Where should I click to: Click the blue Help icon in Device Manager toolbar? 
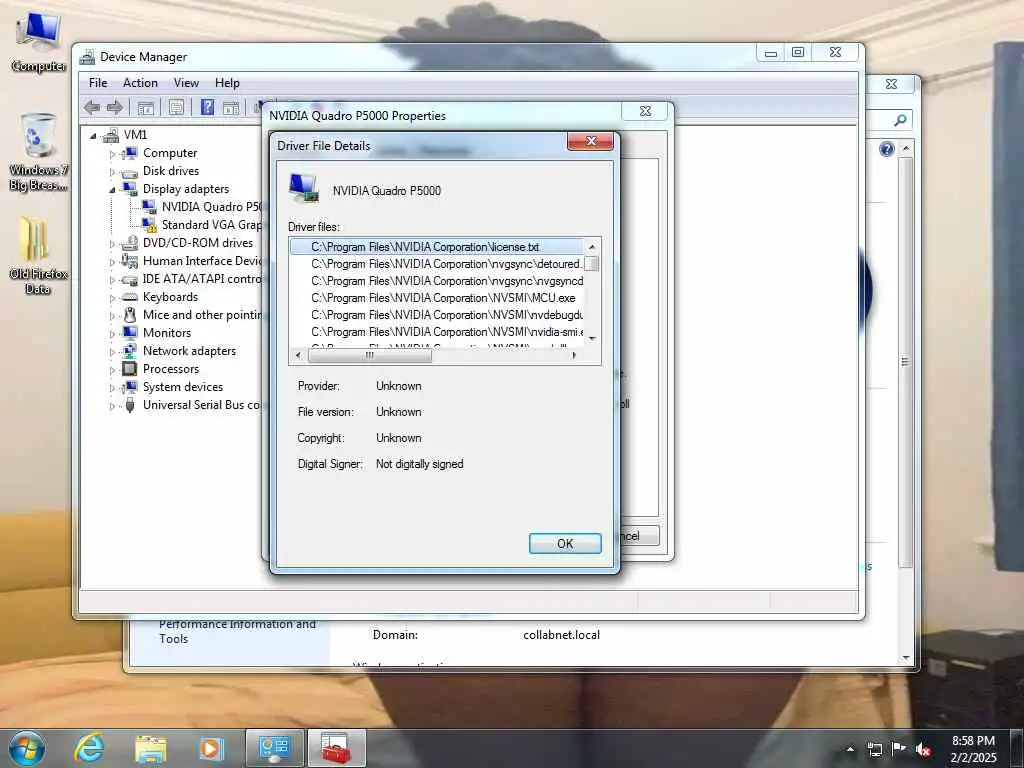pos(208,107)
